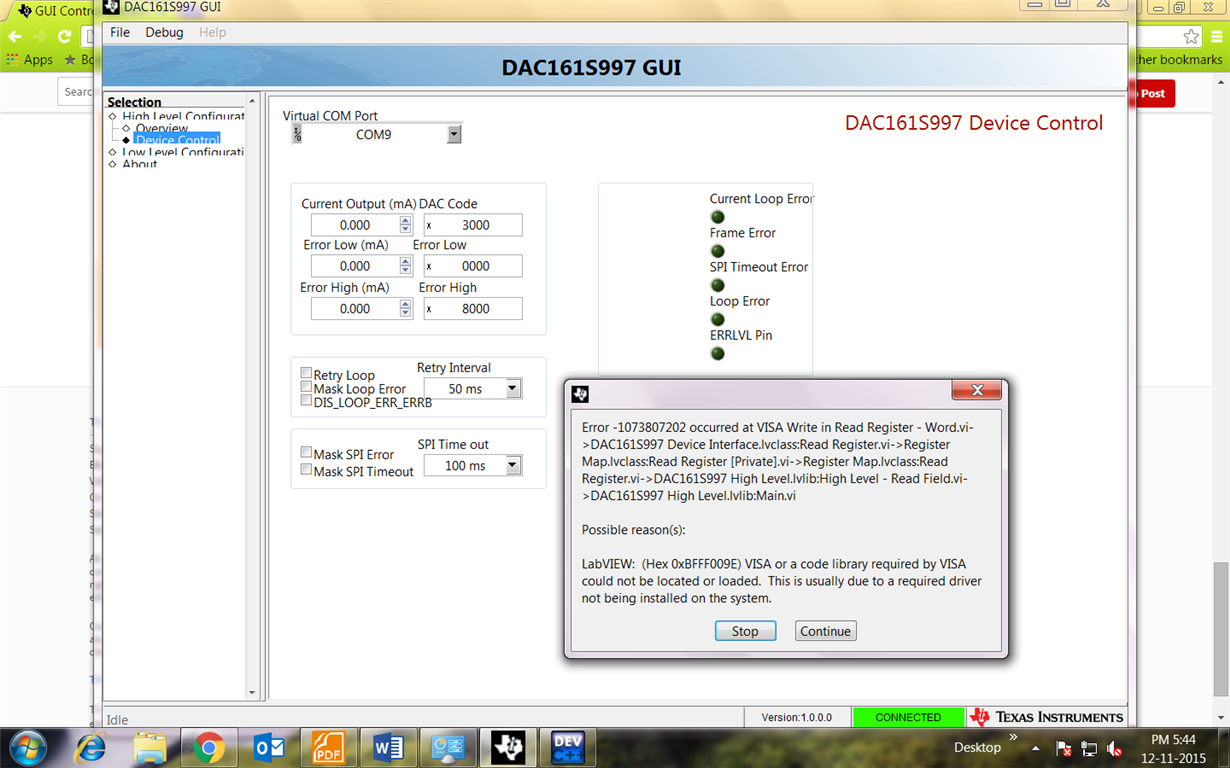Click the Version:1.0.0.0 status text
The image size is (1230, 768).
(x=796, y=717)
